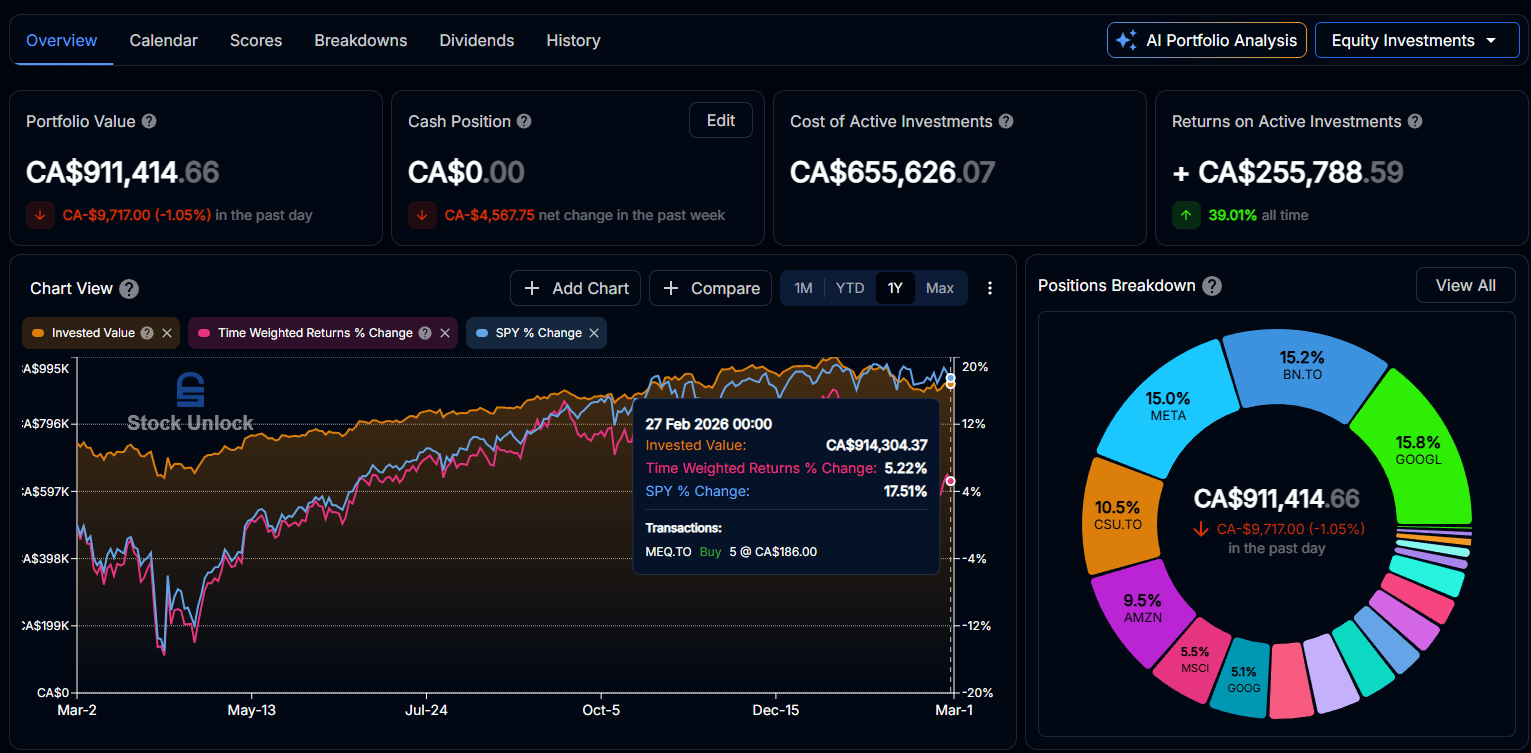
Task: Click the green up arrow beside 39.01%
Action: point(1186,215)
